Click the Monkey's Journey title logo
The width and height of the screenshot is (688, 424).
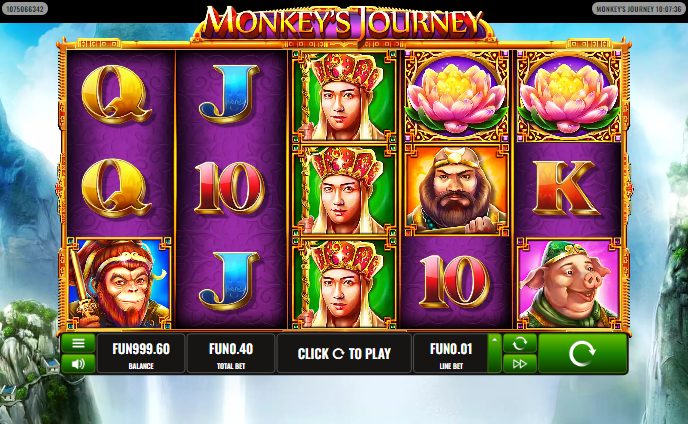coord(344,23)
